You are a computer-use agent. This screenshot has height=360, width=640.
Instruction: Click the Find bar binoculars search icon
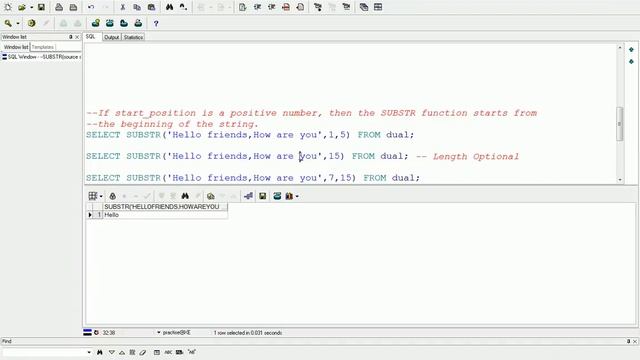(100, 352)
